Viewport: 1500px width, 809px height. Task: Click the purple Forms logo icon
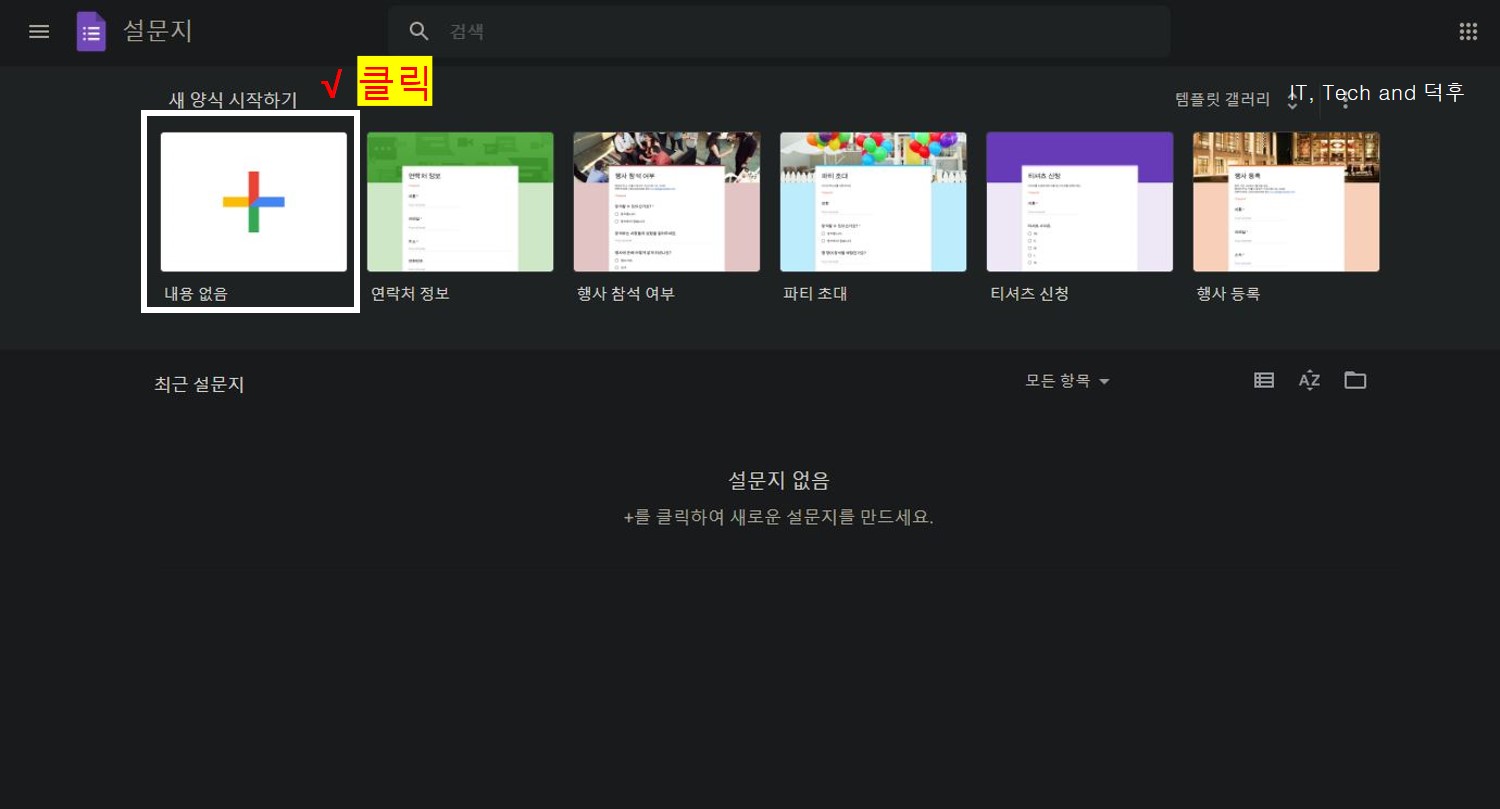[x=91, y=31]
